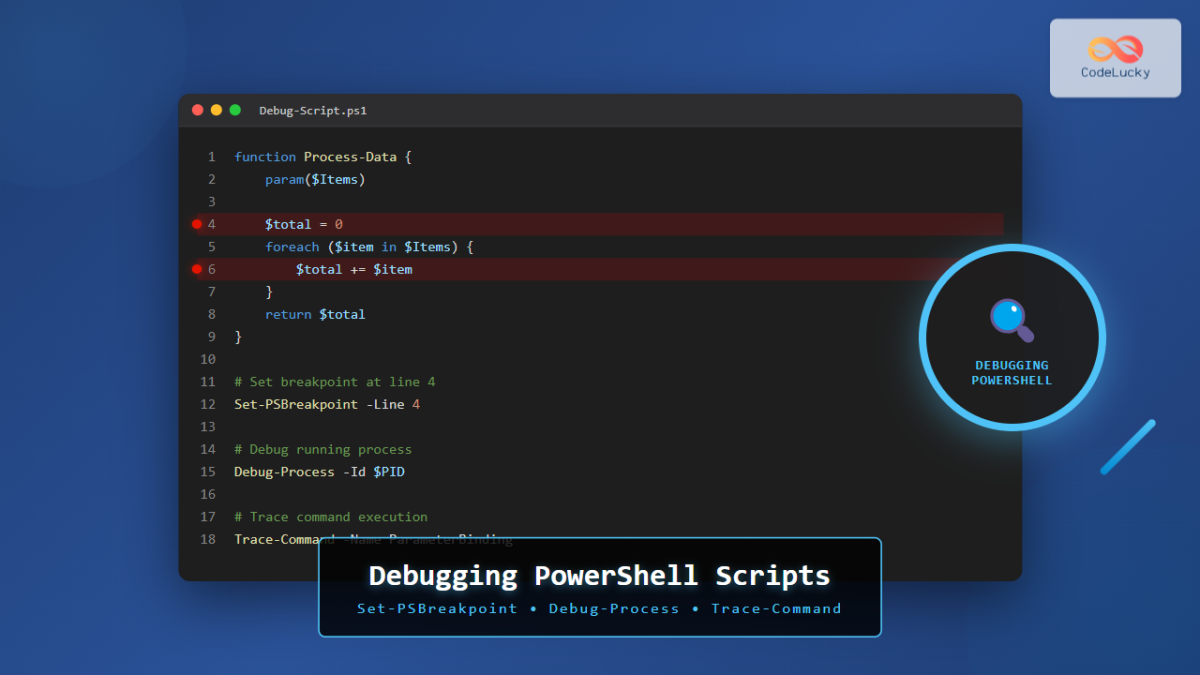The width and height of the screenshot is (1200, 675).
Task: Click the circular DEBUGGING POWERSHELL badge
Action: [x=1011, y=337]
